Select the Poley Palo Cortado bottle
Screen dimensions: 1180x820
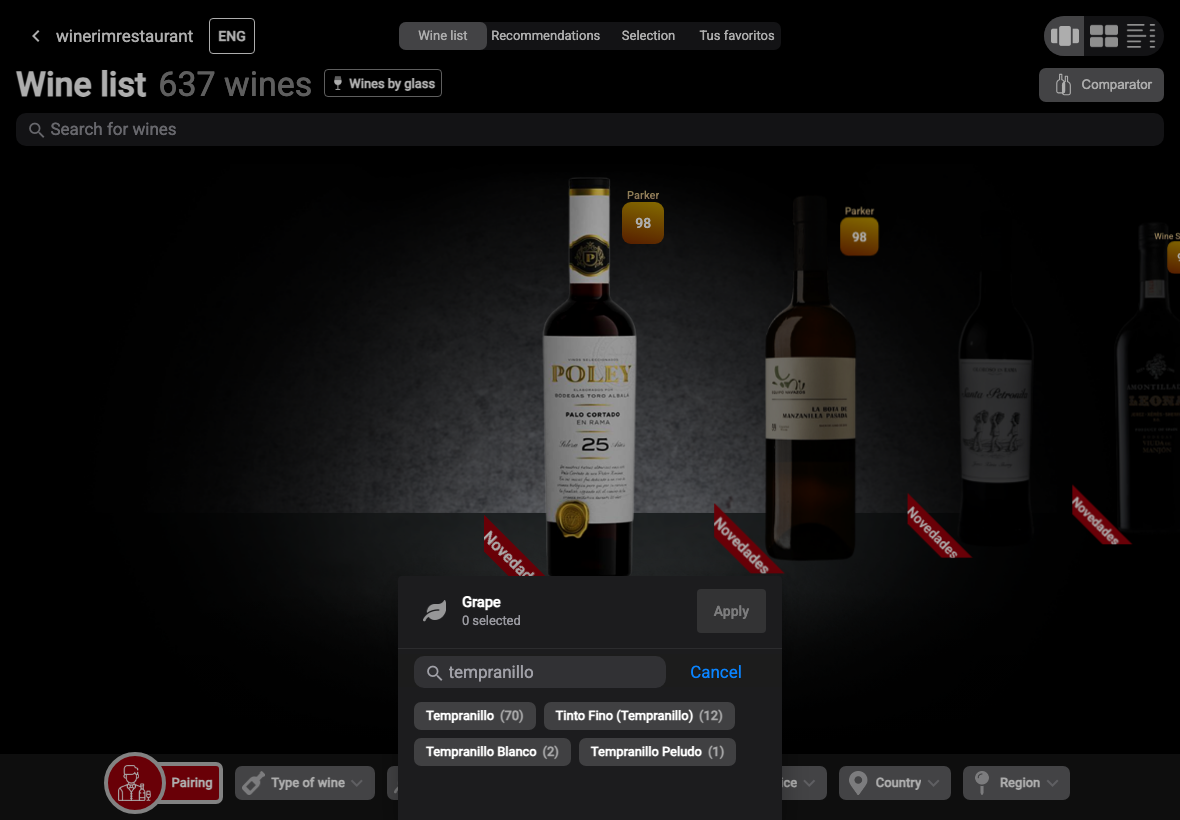589,376
